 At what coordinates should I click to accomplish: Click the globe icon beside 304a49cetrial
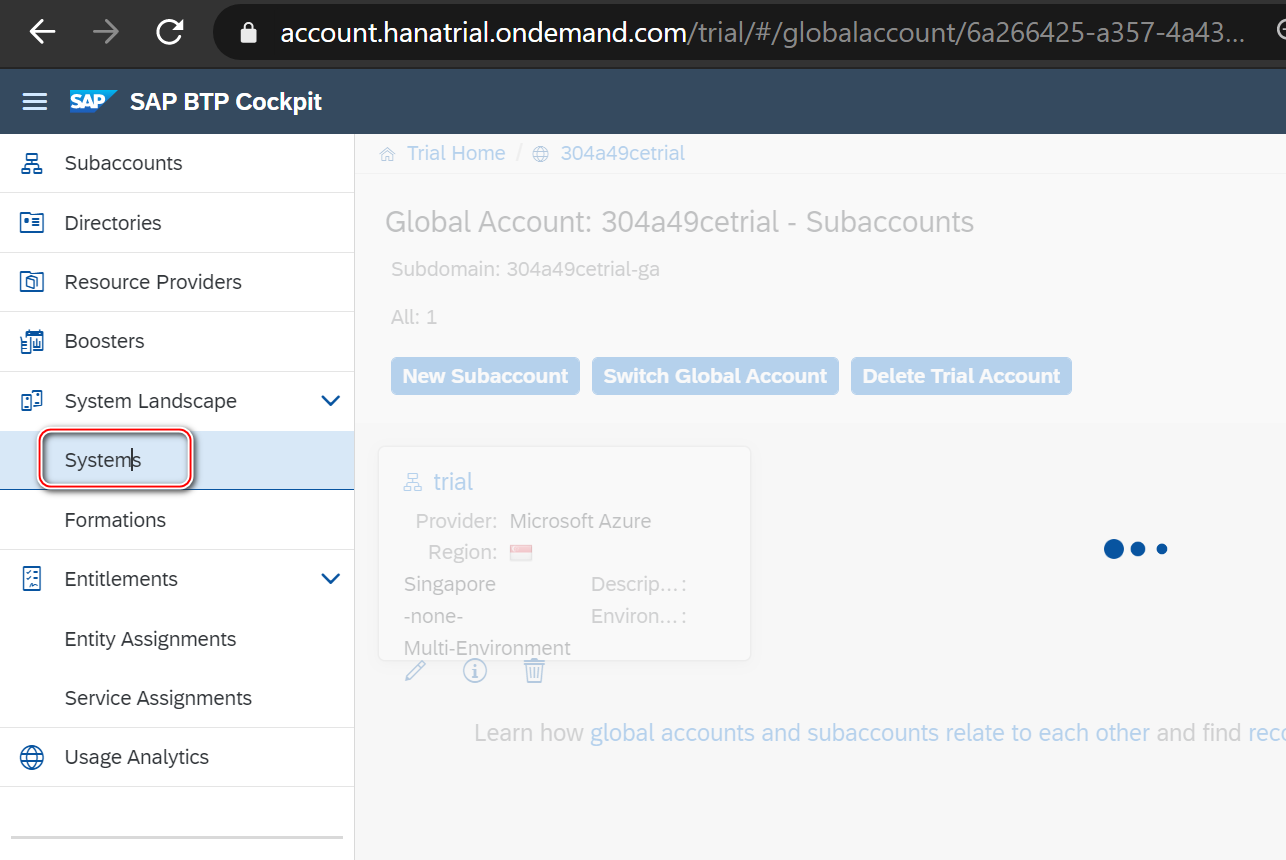tap(540, 154)
